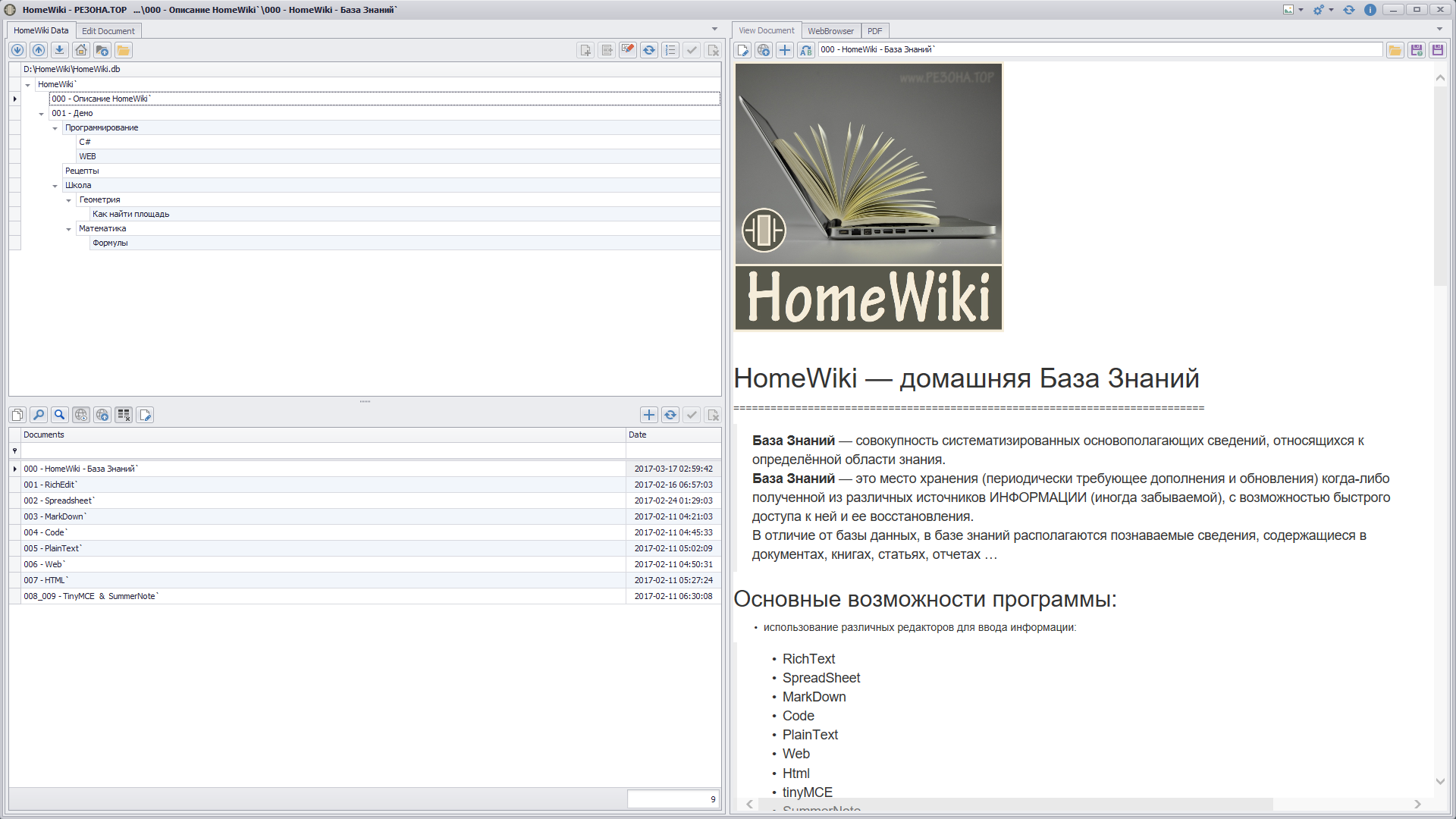Switch to the HomeWiki Data tab
The width and height of the screenshot is (1456, 819).
click(41, 30)
